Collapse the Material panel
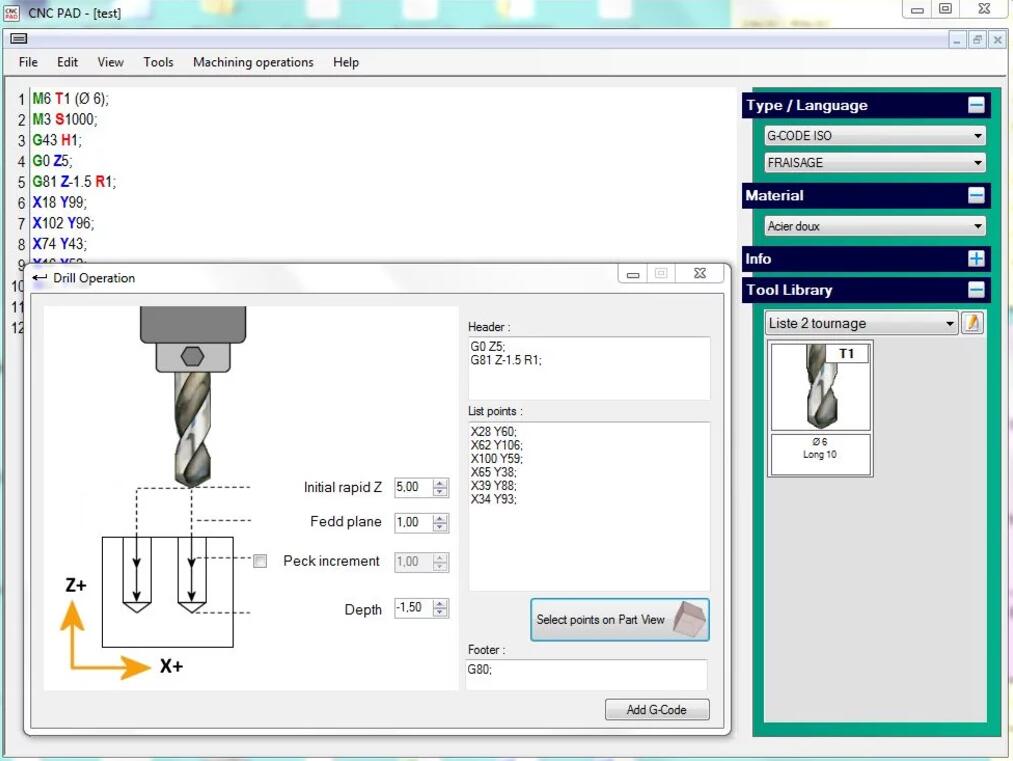This screenshot has height=761, width=1013. [976, 195]
